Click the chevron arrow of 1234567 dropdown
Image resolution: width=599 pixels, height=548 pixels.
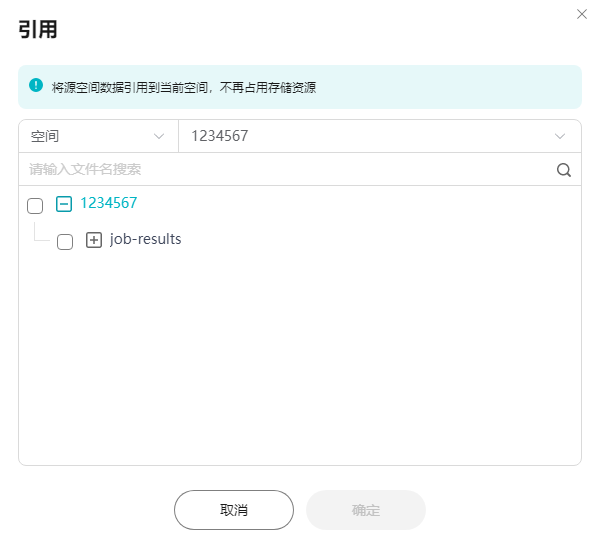click(x=560, y=136)
